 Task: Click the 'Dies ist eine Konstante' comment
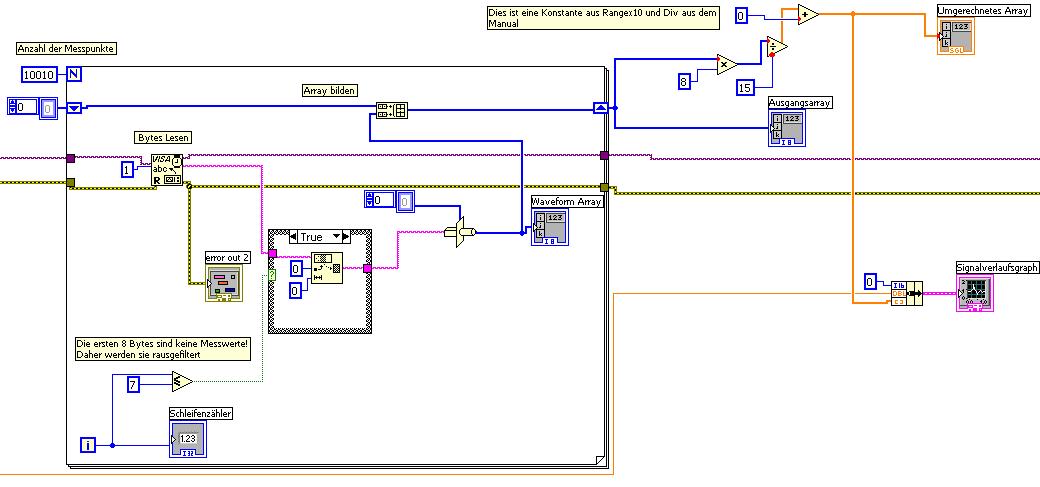[x=602, y=17]
